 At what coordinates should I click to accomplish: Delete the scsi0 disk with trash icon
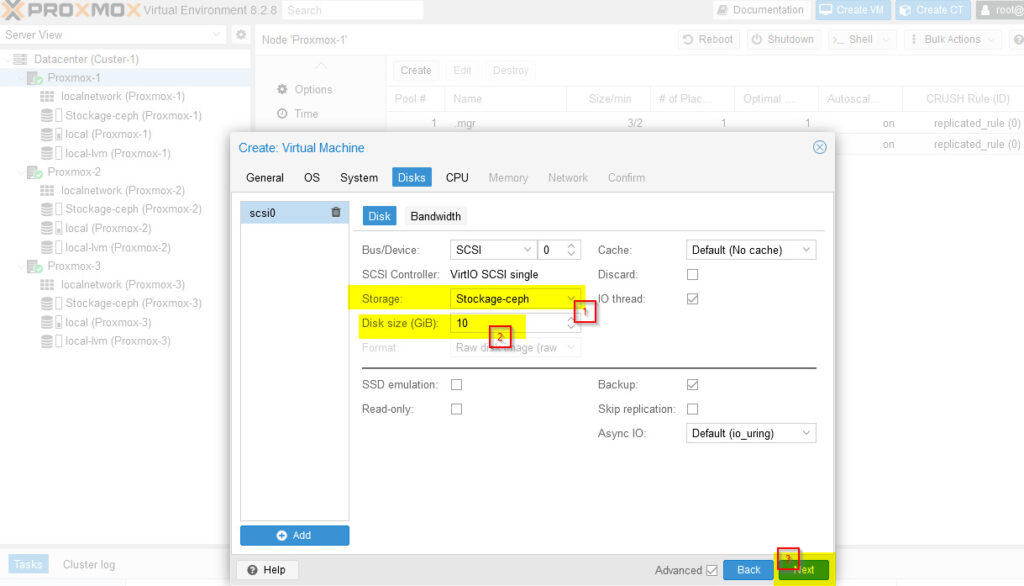click(x=336, y=212)
